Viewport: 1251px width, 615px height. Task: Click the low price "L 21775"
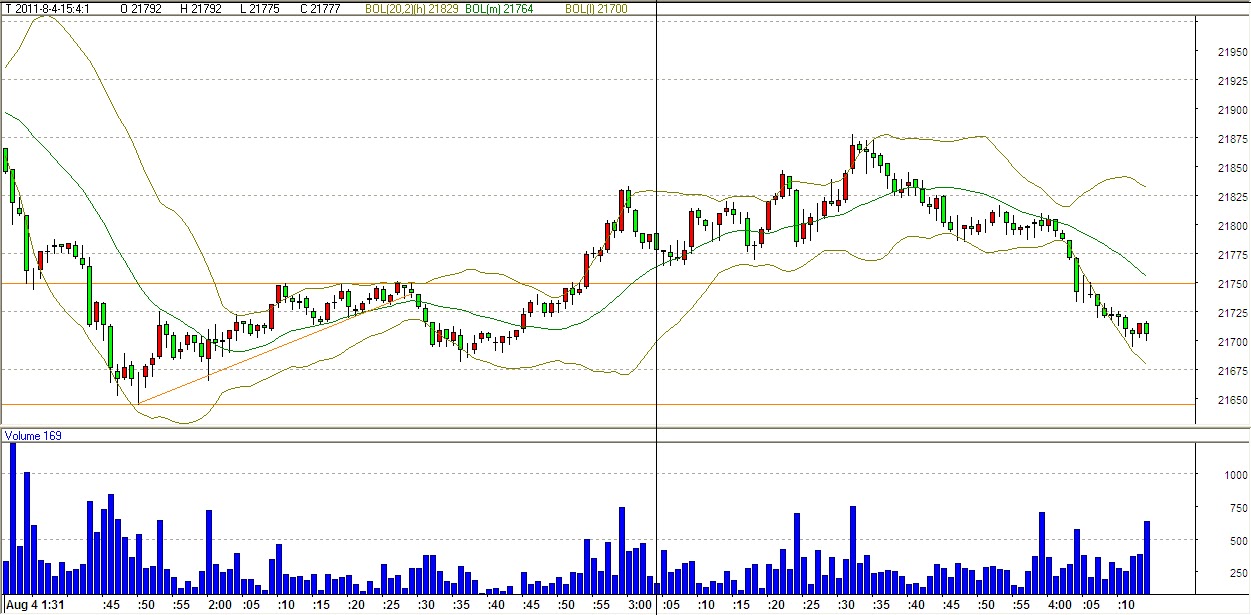(261, 8)
